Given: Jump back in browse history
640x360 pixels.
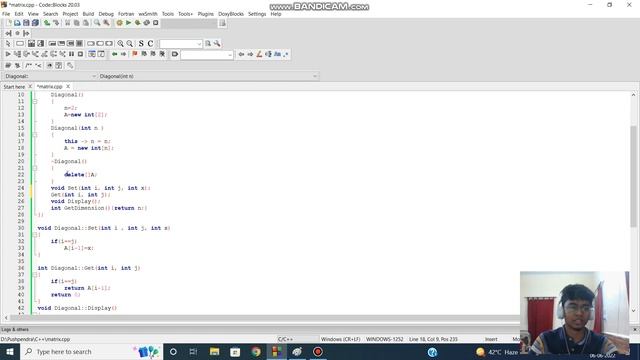Looking at the screenshot, I should [x=115, y=54].
